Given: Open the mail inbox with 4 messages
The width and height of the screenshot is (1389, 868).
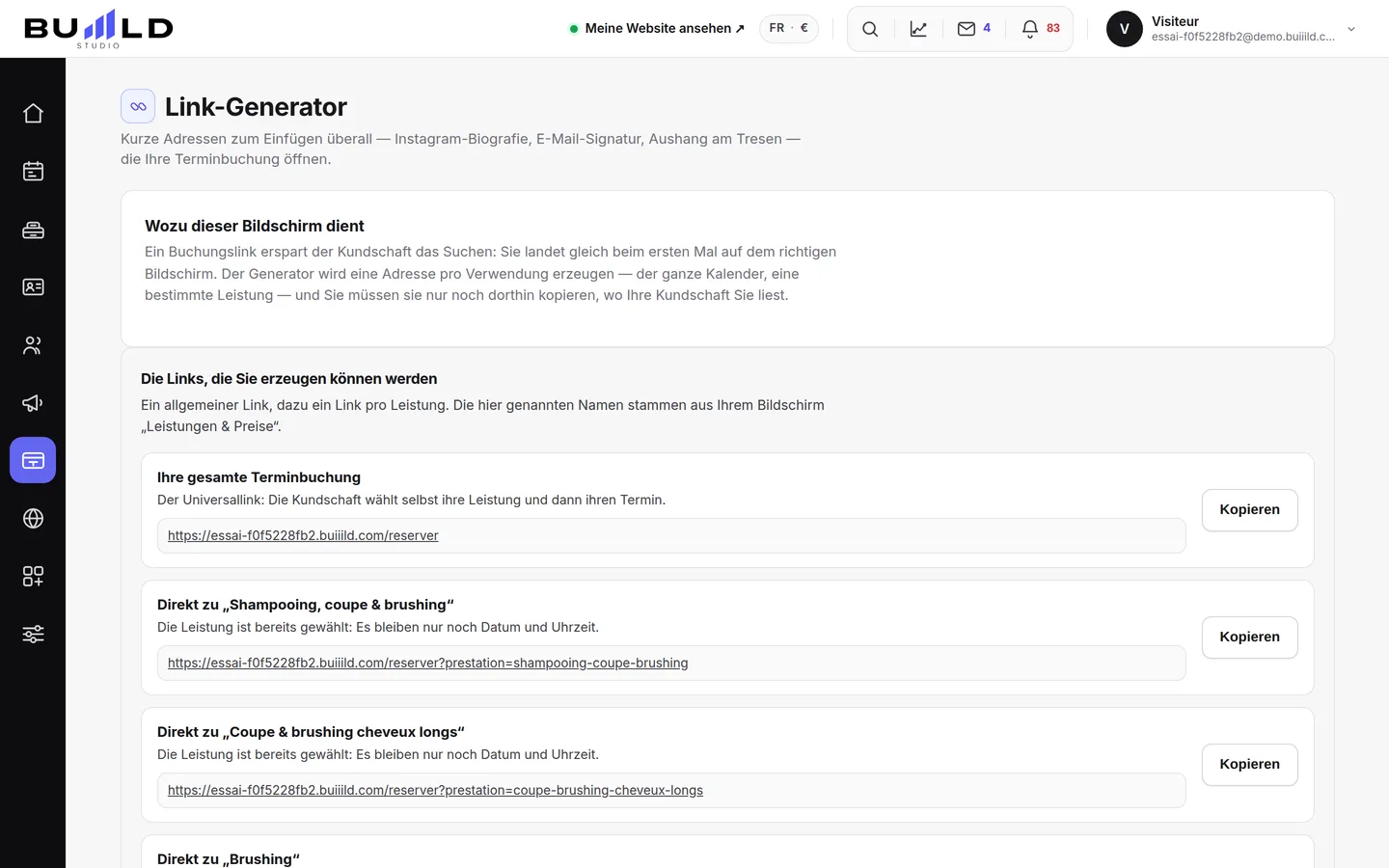Looking at the screenshot, I should point(974,29).
